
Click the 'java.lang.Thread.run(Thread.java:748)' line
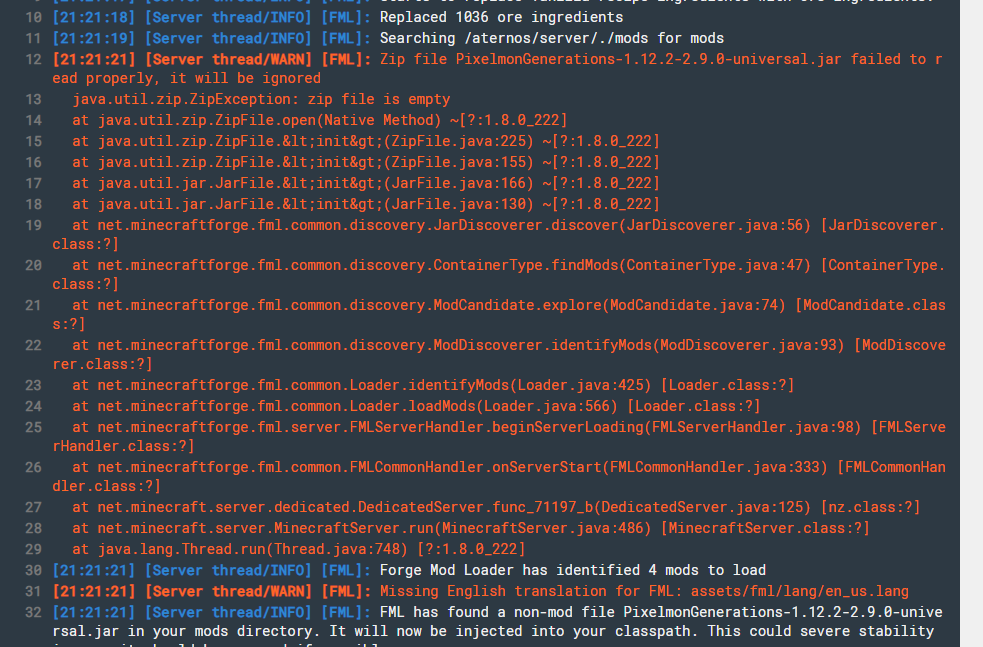click(x=299, y=550)
